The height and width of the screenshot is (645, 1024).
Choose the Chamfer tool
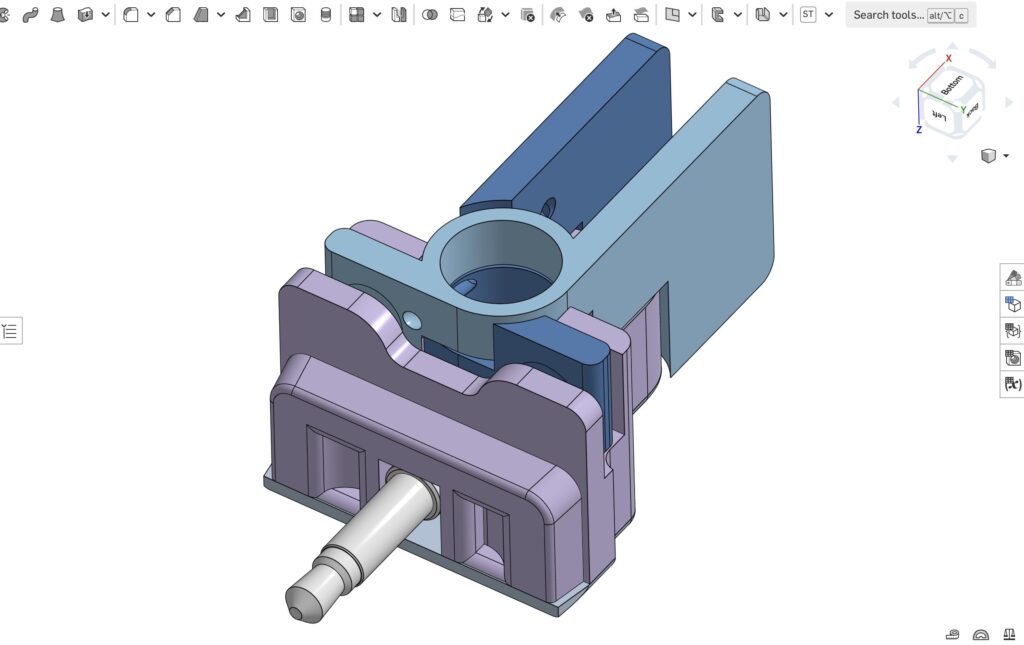pos(173,15)
